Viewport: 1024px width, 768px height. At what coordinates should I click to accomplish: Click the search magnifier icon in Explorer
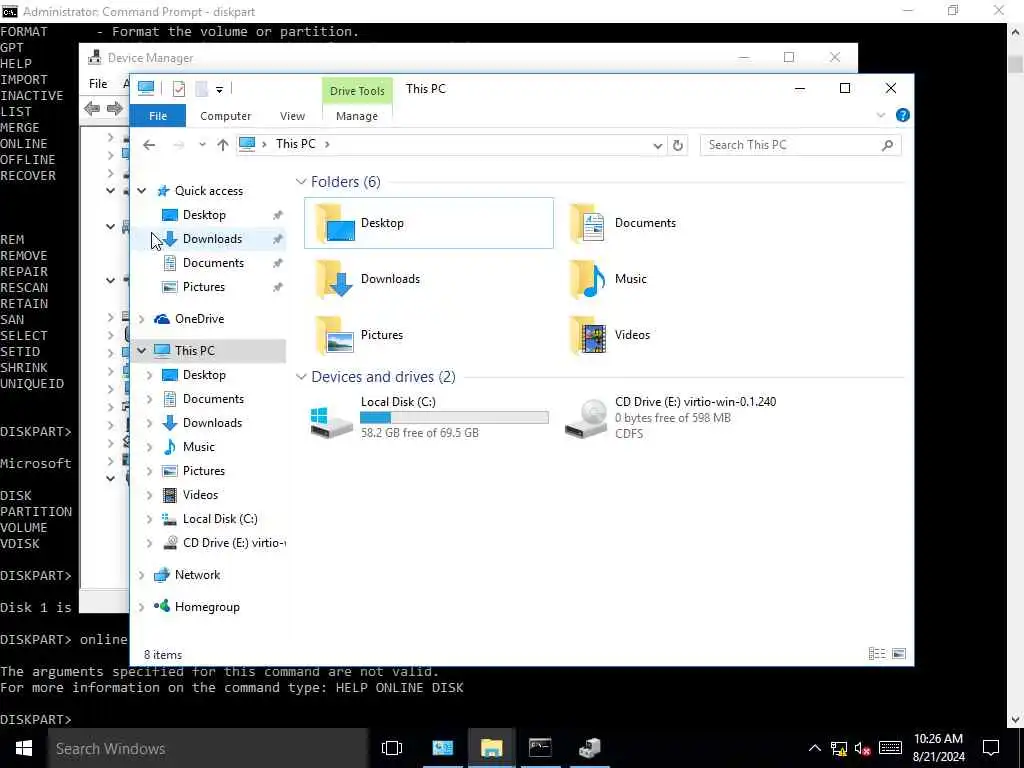pyautogui.click(x=887, y=145)
